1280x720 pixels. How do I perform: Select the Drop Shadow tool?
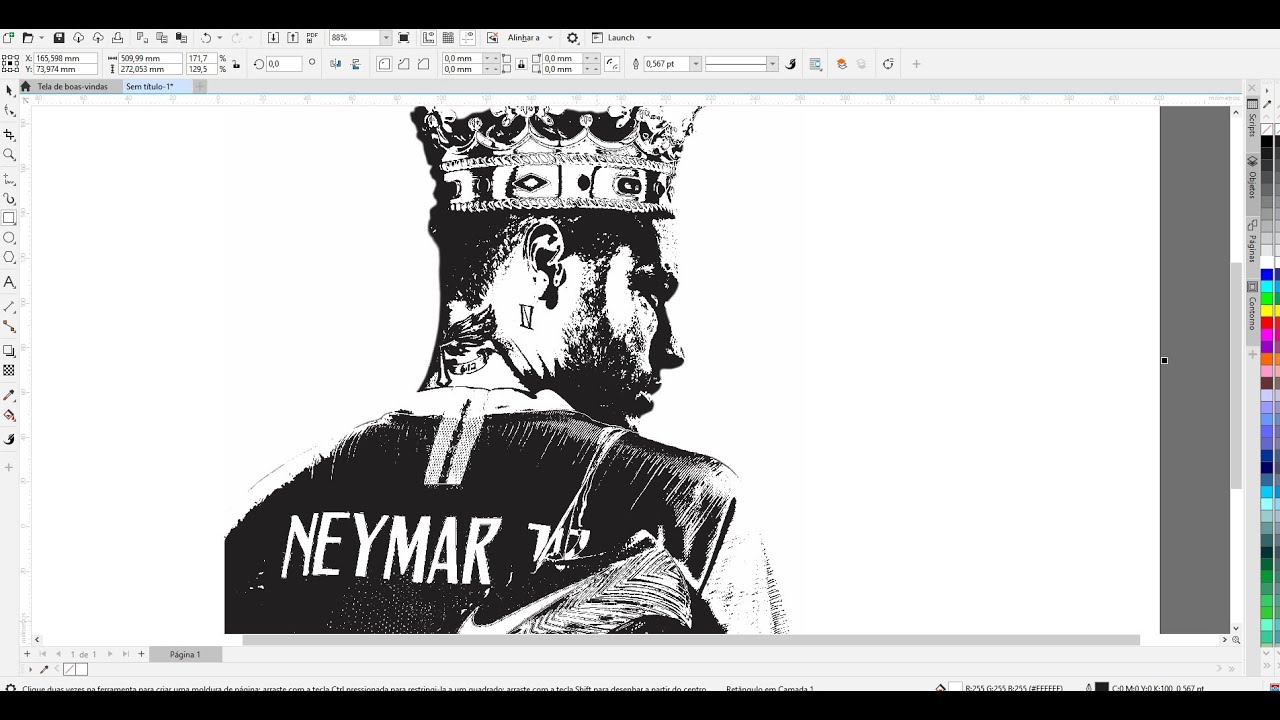pyautogui.click(x=9, y=351)
